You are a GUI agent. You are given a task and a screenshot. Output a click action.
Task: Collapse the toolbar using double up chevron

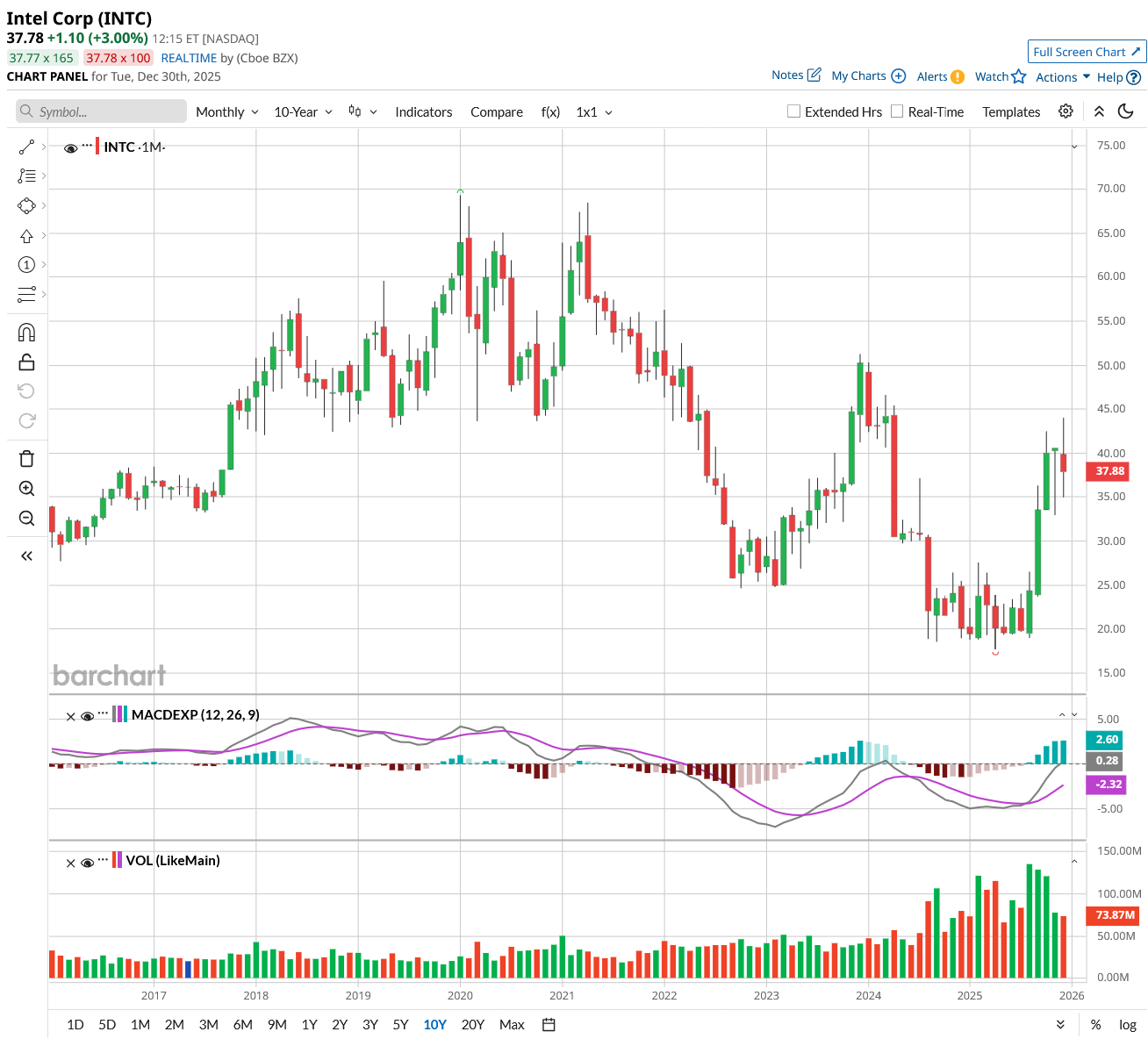(1099, 111)
